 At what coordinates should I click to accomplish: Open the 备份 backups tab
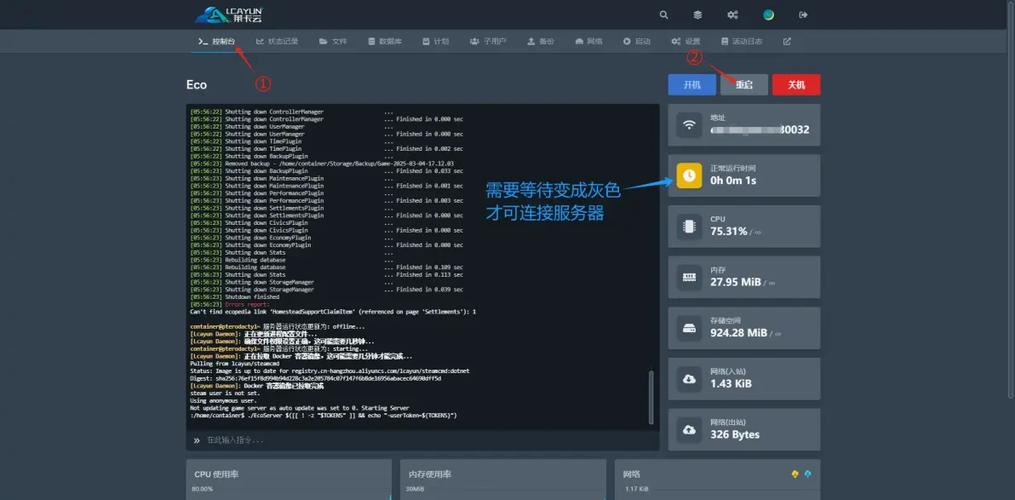point(541,41)
